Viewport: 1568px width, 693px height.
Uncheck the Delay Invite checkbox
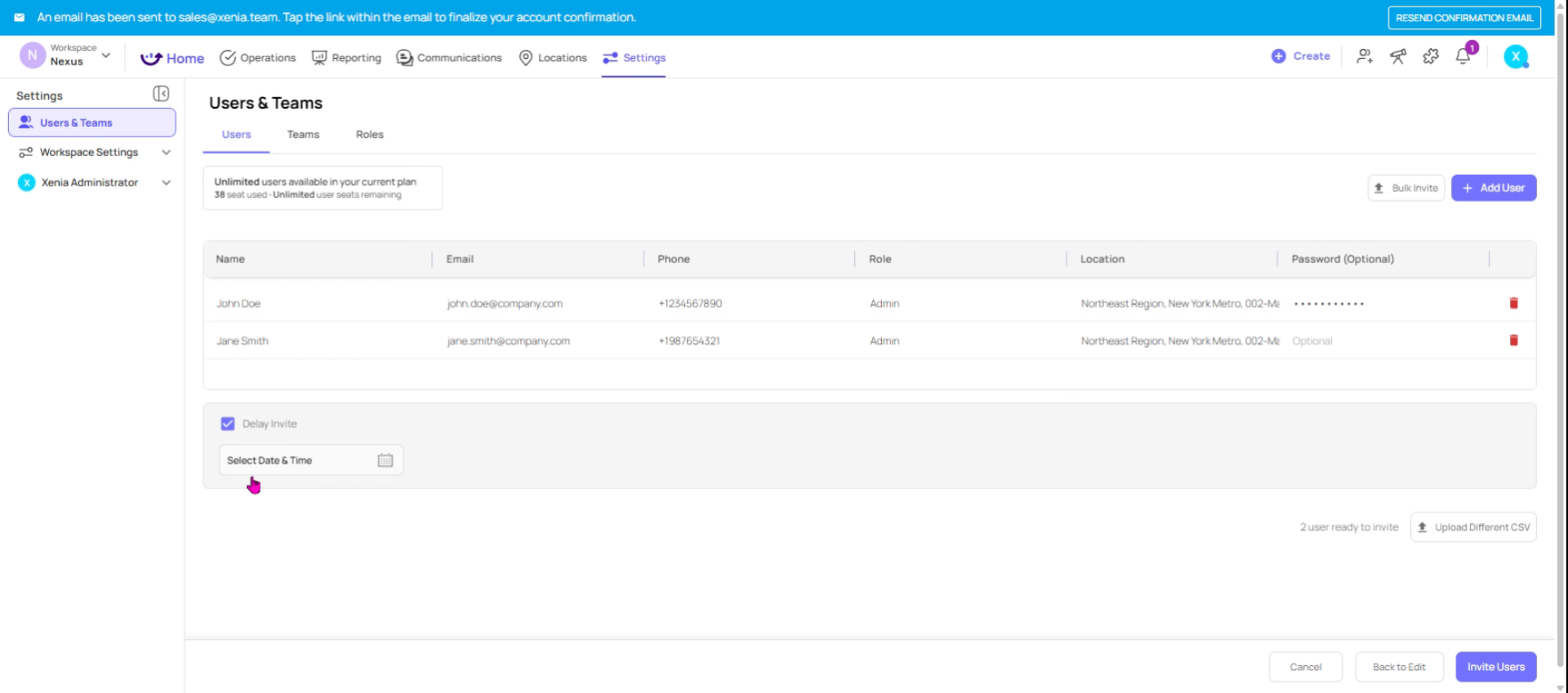[x=228, y=424]
